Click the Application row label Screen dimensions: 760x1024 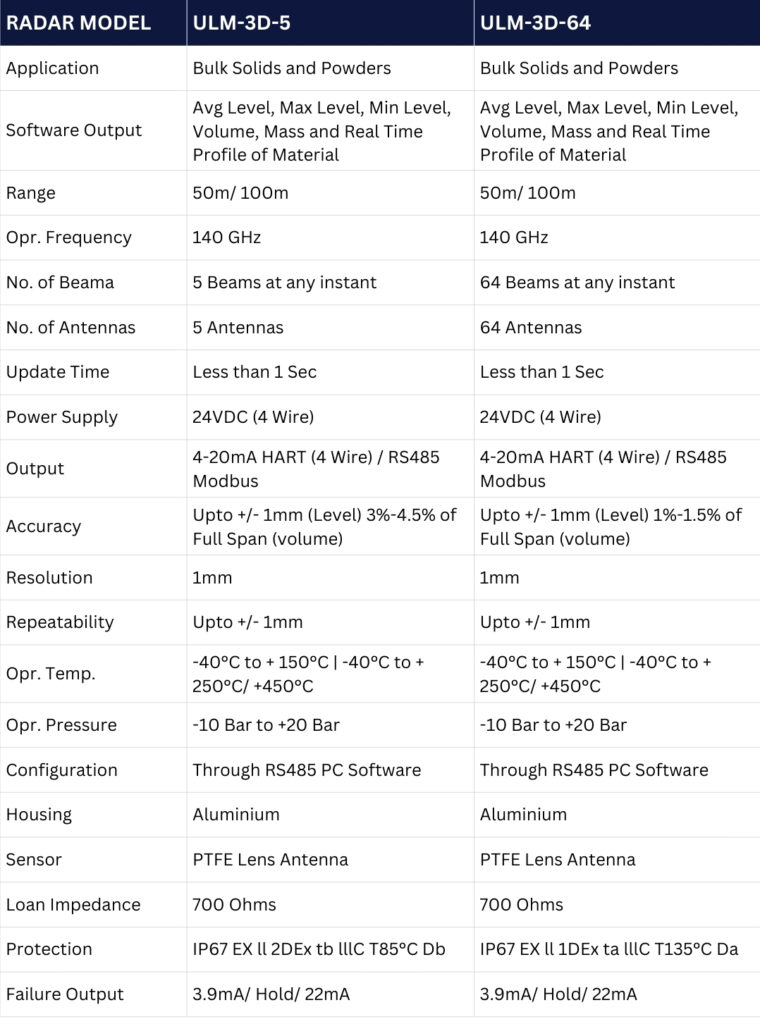tap(52, 68)
